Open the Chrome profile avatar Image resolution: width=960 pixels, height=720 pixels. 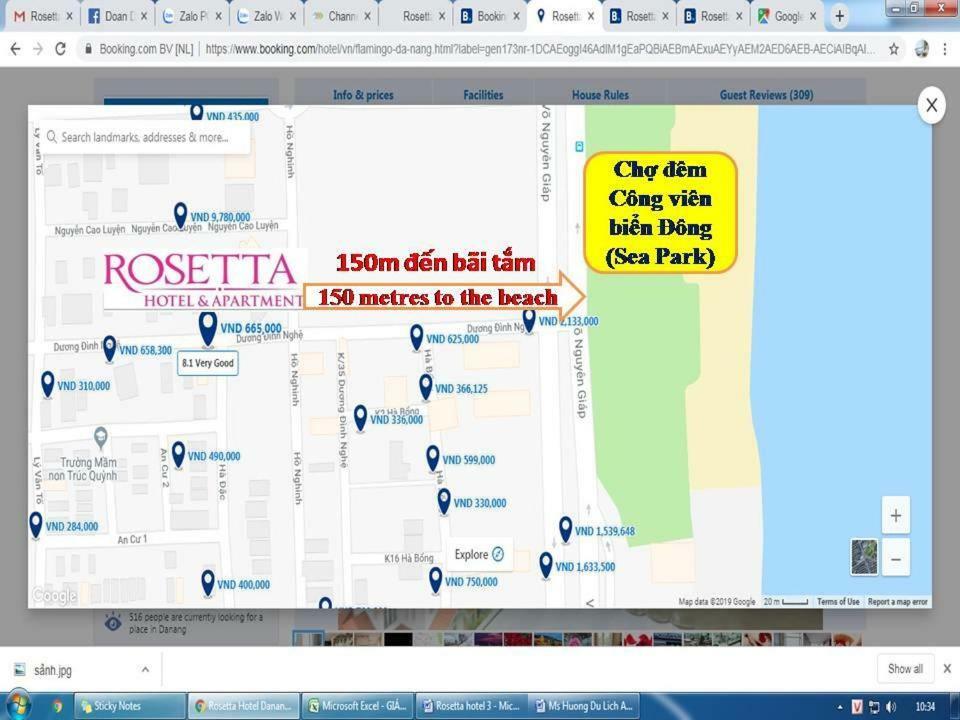(x=921, y=49)
